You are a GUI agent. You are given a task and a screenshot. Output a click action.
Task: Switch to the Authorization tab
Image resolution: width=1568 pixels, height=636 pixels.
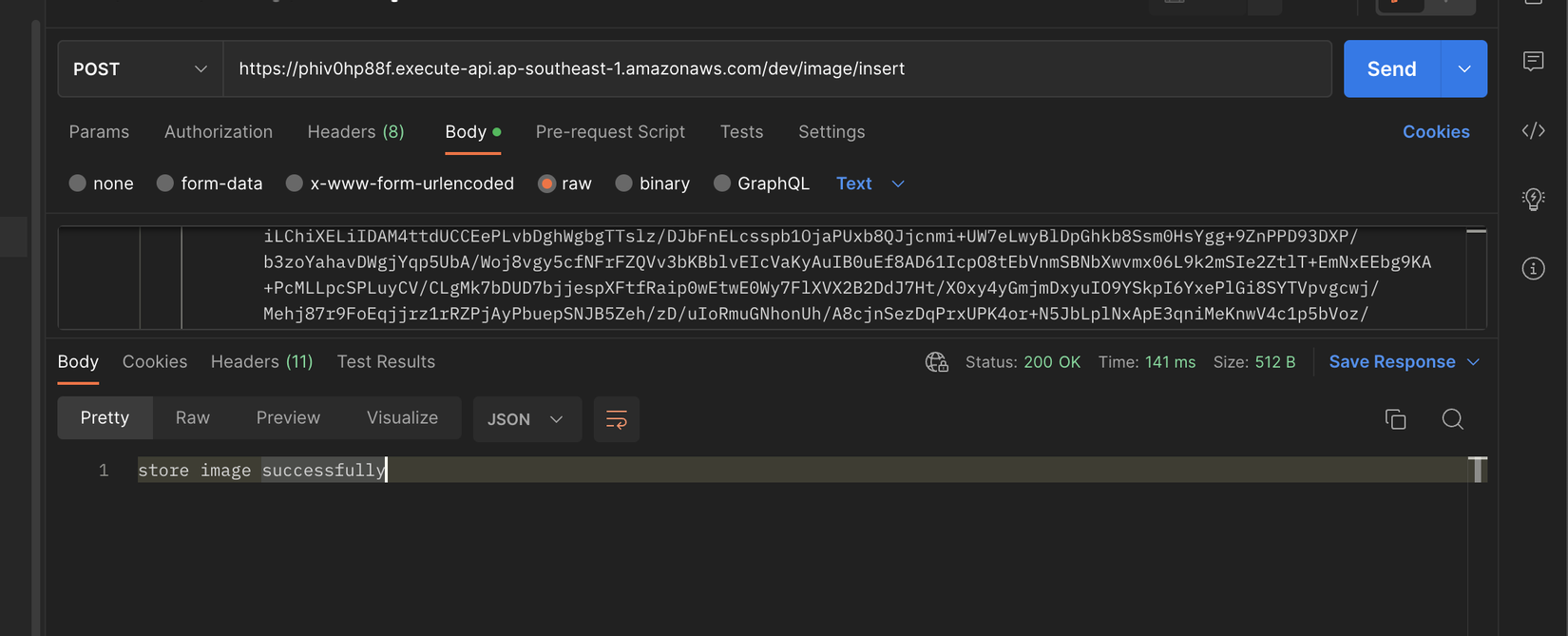tap(218, 132)
